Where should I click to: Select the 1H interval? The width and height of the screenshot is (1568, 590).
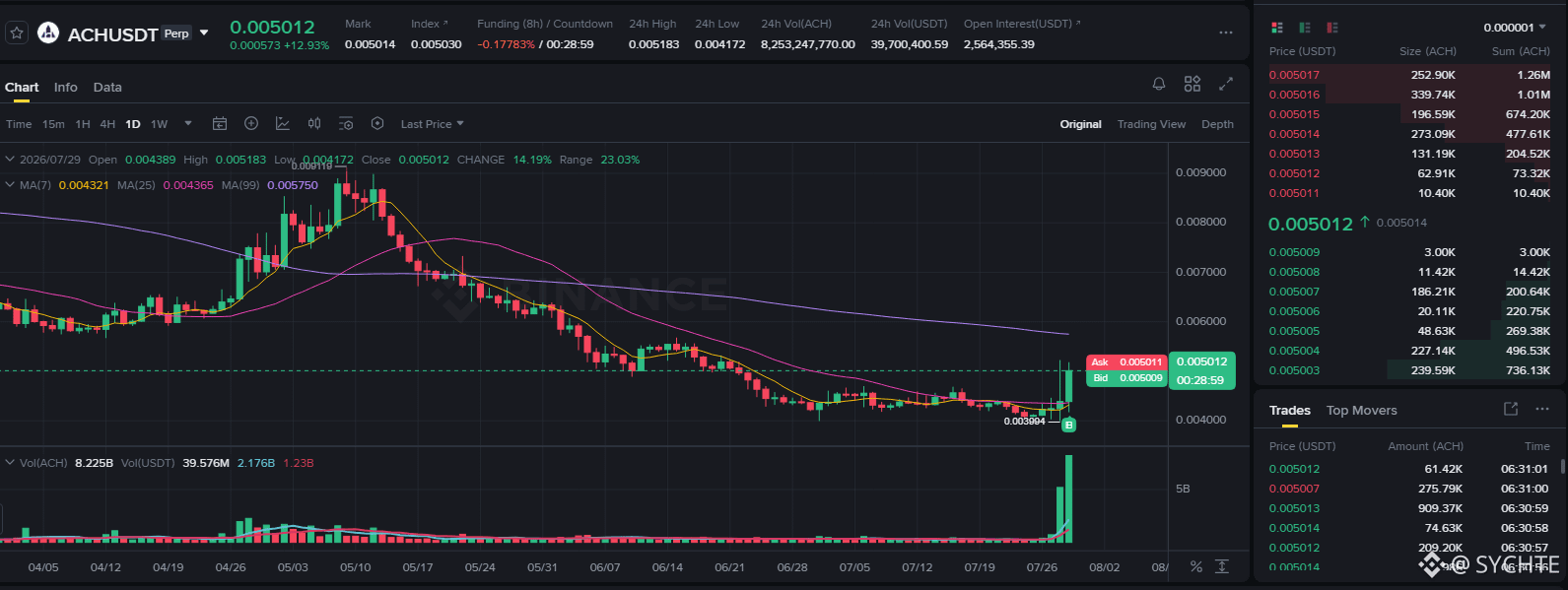[83, 124]
